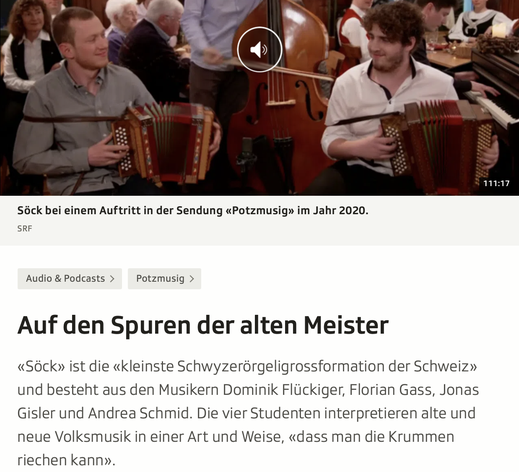Play the audio via the speaker icon

[x=259, y=50]
